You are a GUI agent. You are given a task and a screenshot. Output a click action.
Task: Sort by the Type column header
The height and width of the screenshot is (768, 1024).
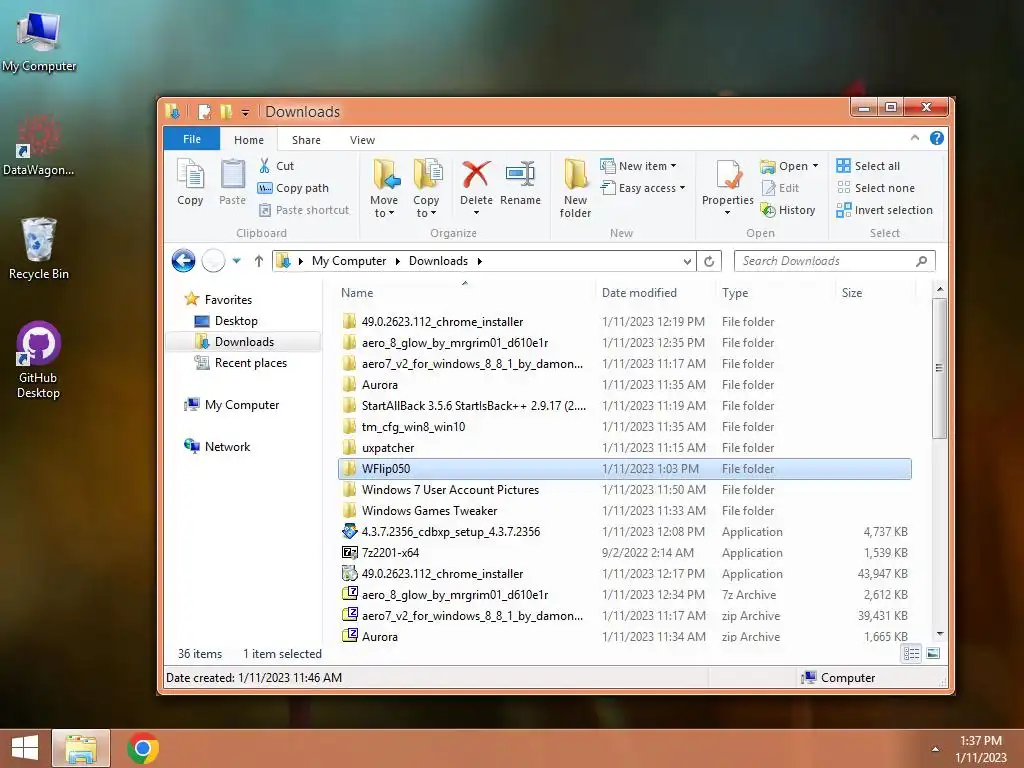(775, 293)
